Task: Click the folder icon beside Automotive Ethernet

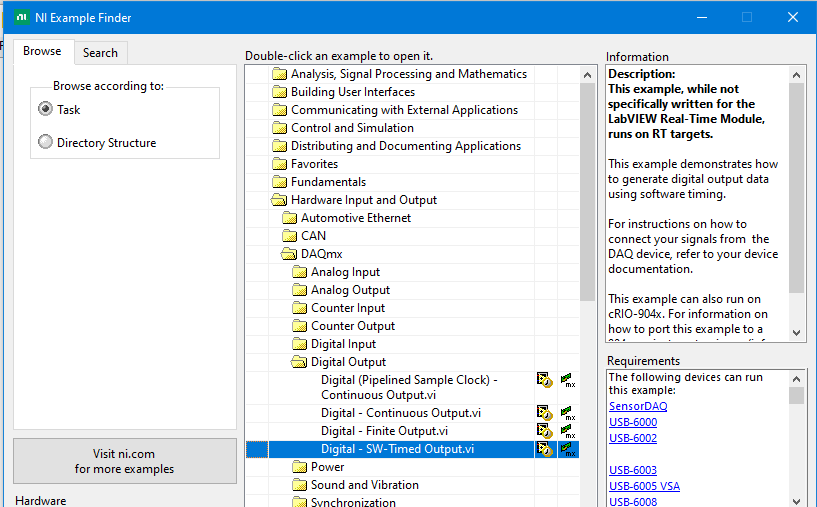Action: (x=290, y=218)
